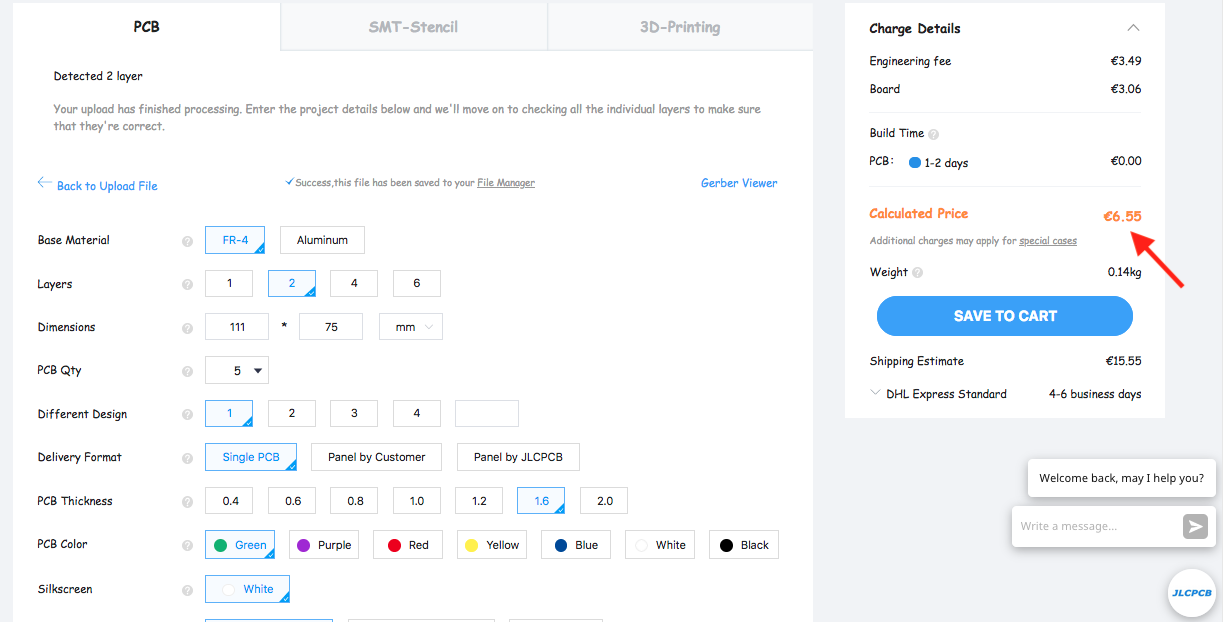Pick White PCB color
Screen dimensions: 1223x622
(x=661, y=545)
